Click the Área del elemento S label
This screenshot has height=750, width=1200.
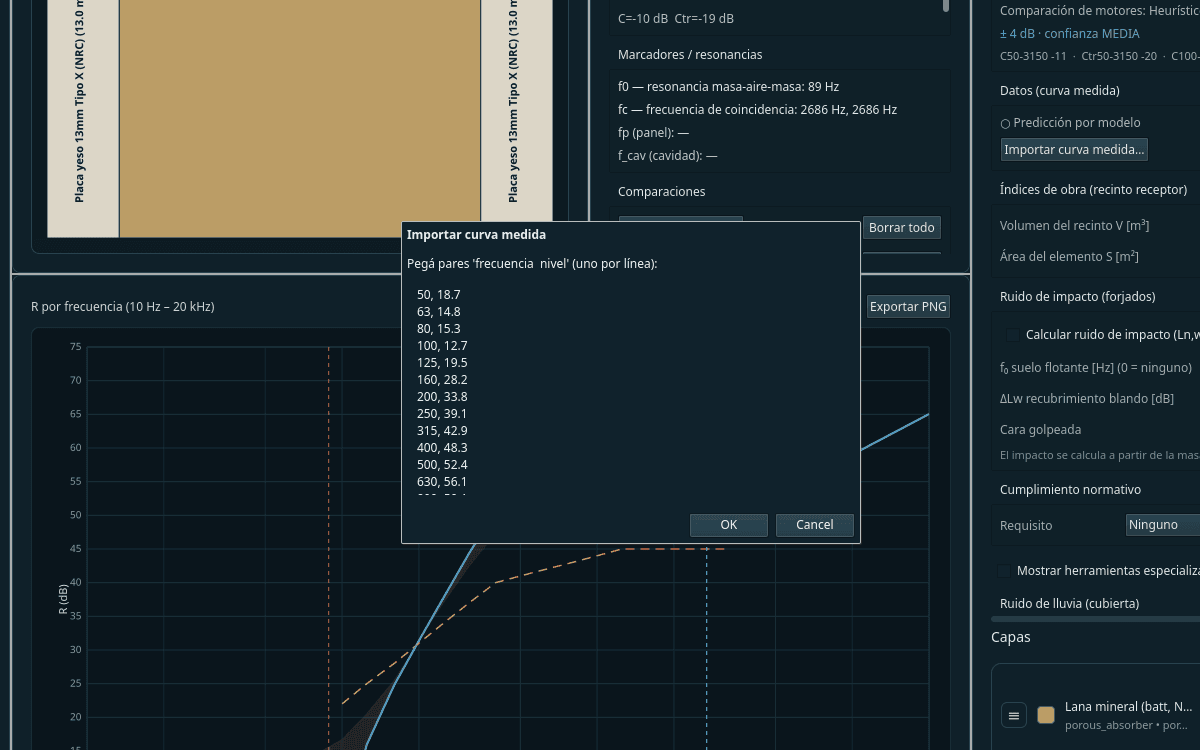1069,257
